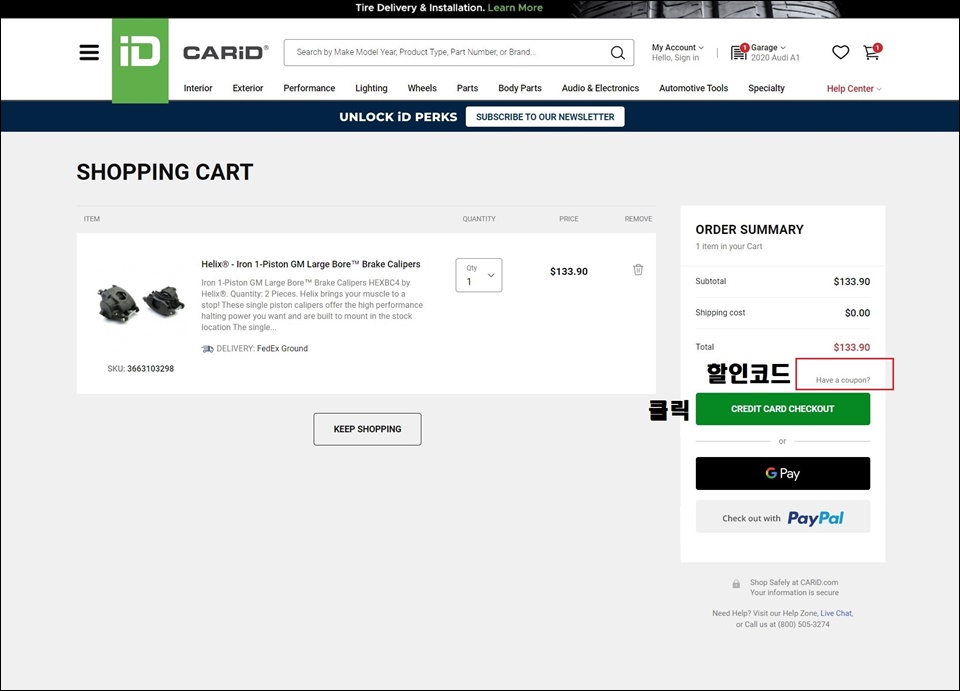The image size is (960, 691).
Task: Click Subscribe To Our Newsletter button
Action: tap(545, 117)
